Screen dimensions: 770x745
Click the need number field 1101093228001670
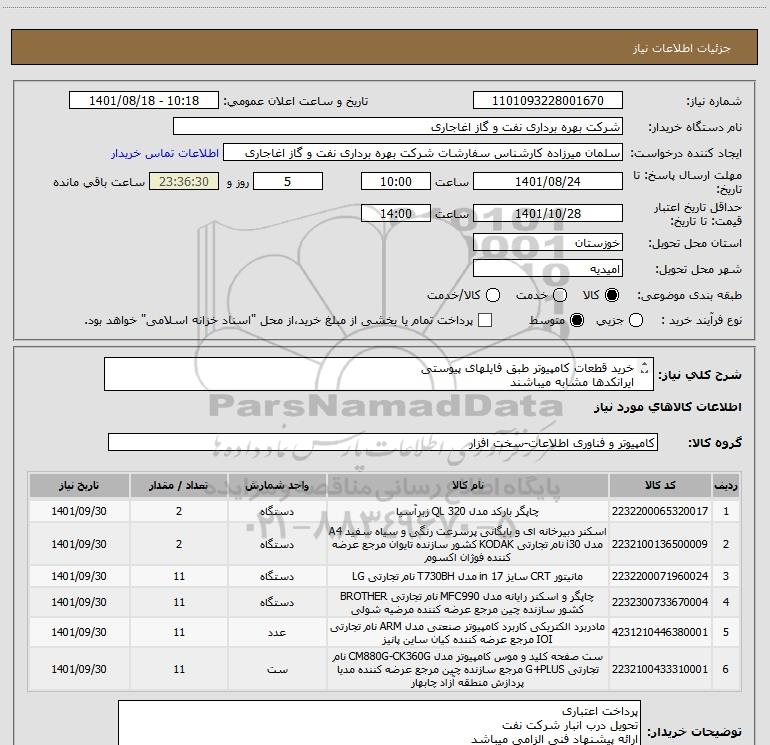548,101
